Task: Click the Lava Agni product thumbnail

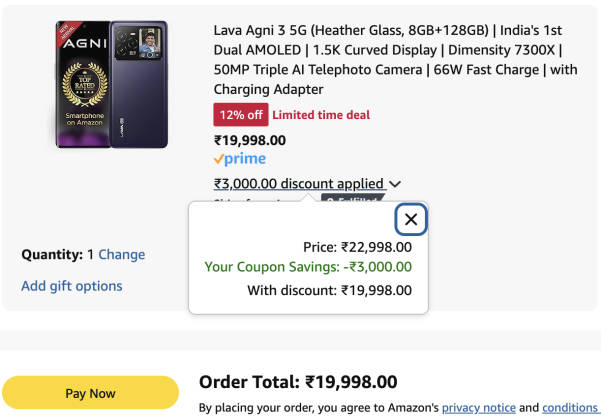Action: pos(110,85)
